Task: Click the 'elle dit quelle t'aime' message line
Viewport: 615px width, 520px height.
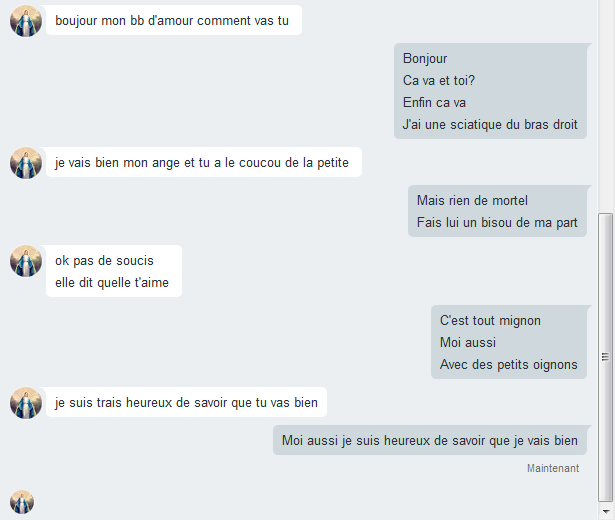Action: click(112, 283)
